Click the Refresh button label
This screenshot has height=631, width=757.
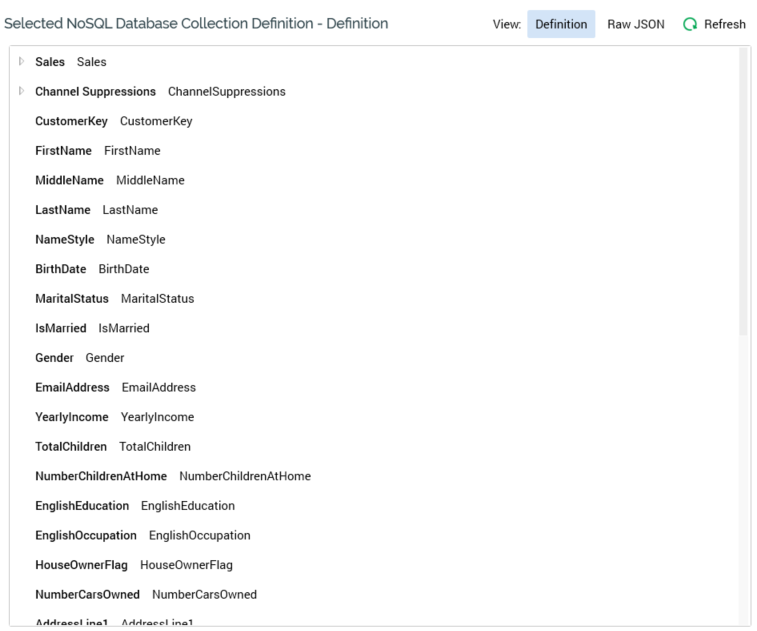pos(724,24)
